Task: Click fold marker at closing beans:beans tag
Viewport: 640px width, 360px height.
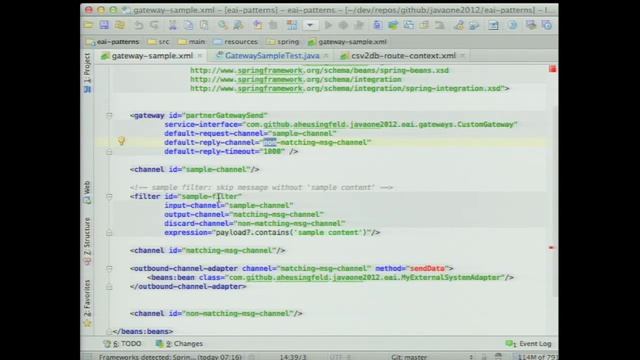Action: [x=109, y=331]
